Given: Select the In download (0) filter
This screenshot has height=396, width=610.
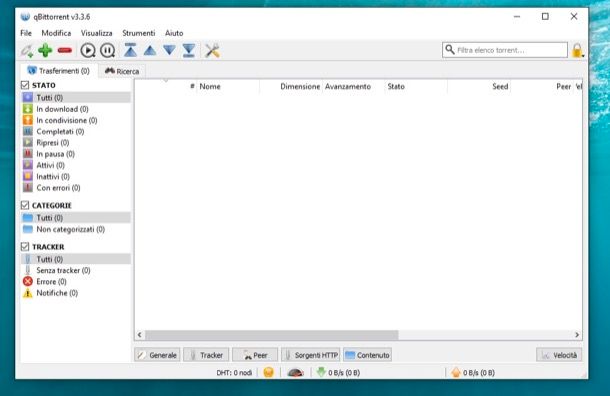Looking at the screenshot, I should 76,109.
